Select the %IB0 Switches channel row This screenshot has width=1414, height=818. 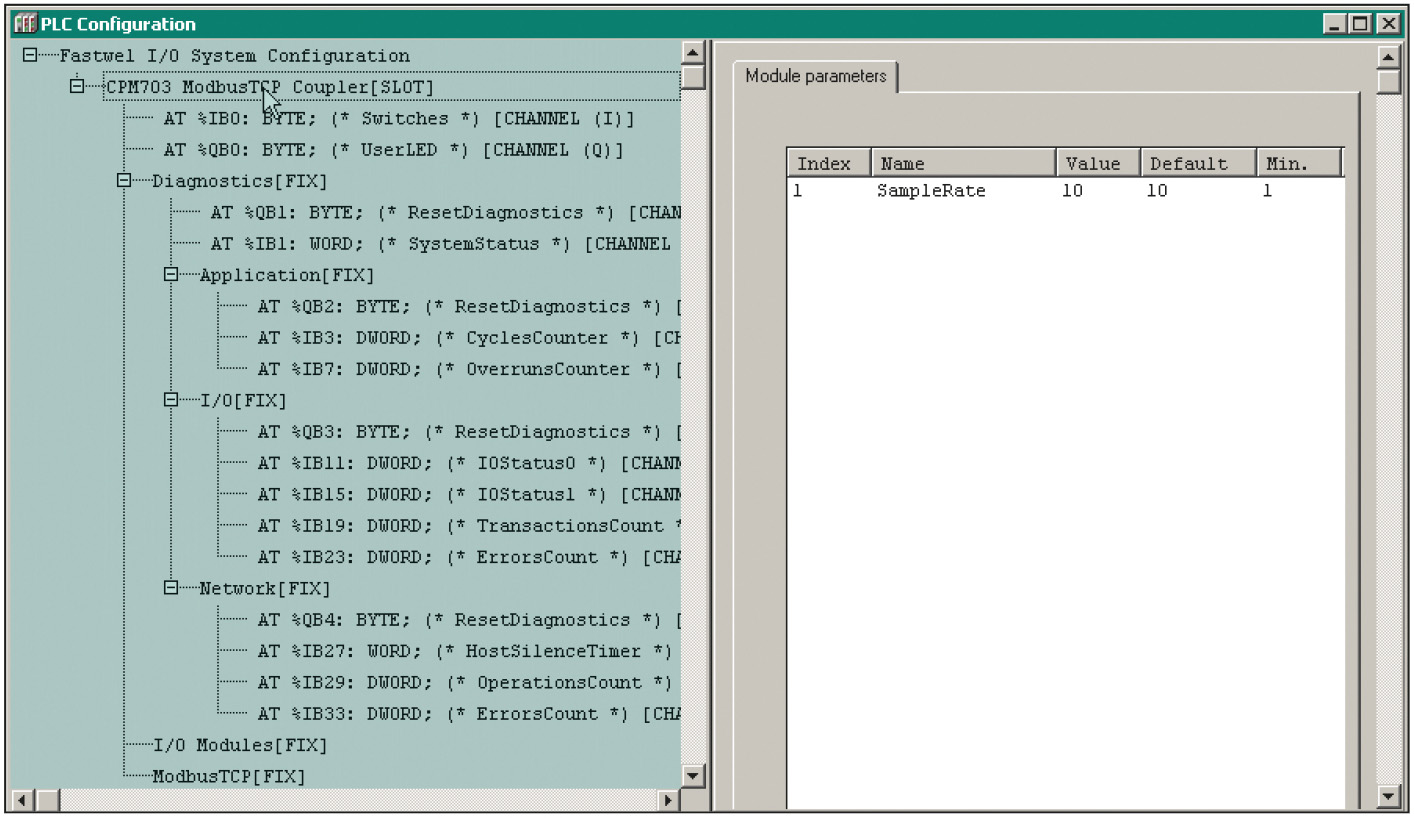click(399, 119)
